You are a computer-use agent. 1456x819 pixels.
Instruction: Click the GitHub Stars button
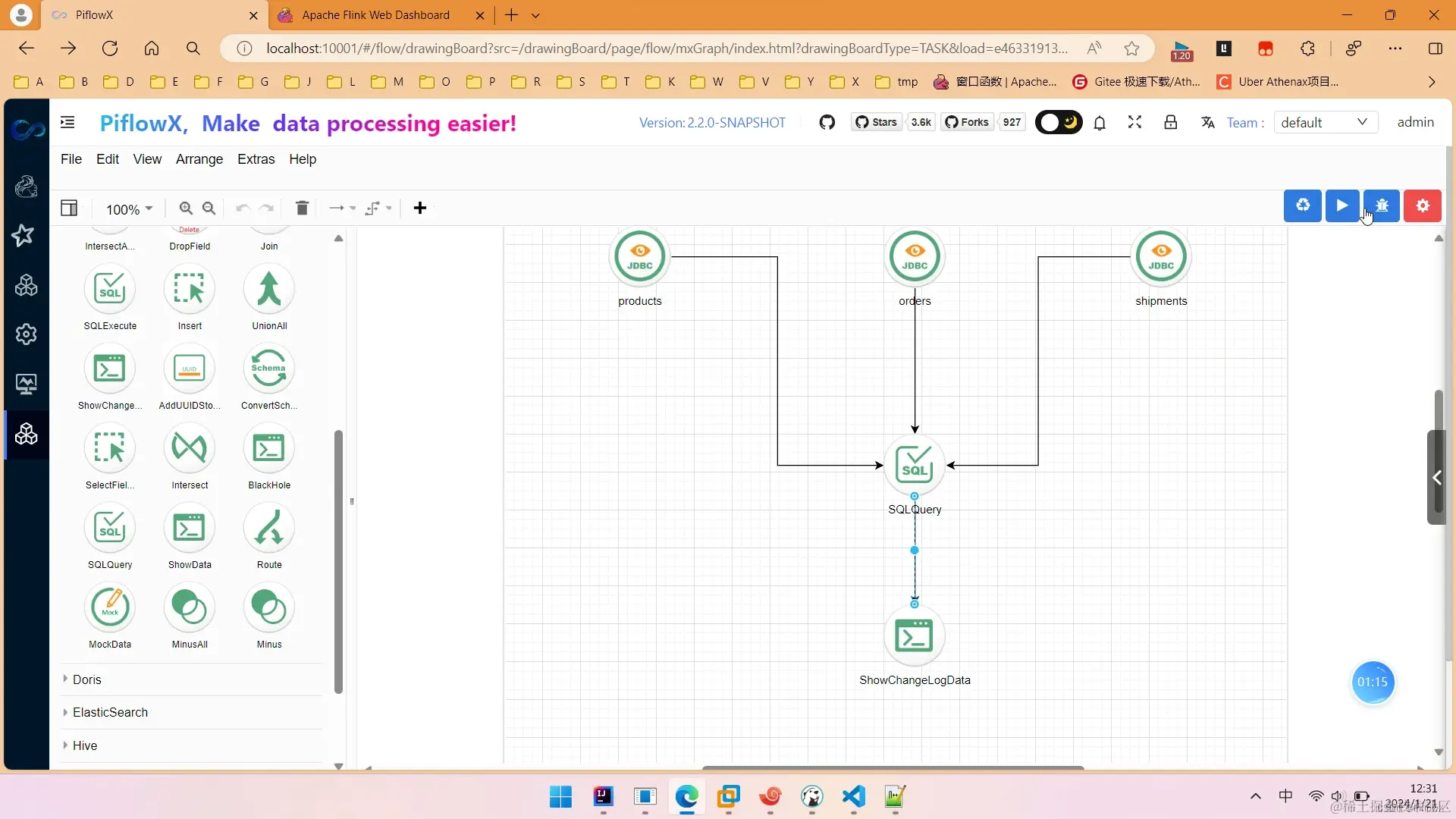tap(877, 122)
